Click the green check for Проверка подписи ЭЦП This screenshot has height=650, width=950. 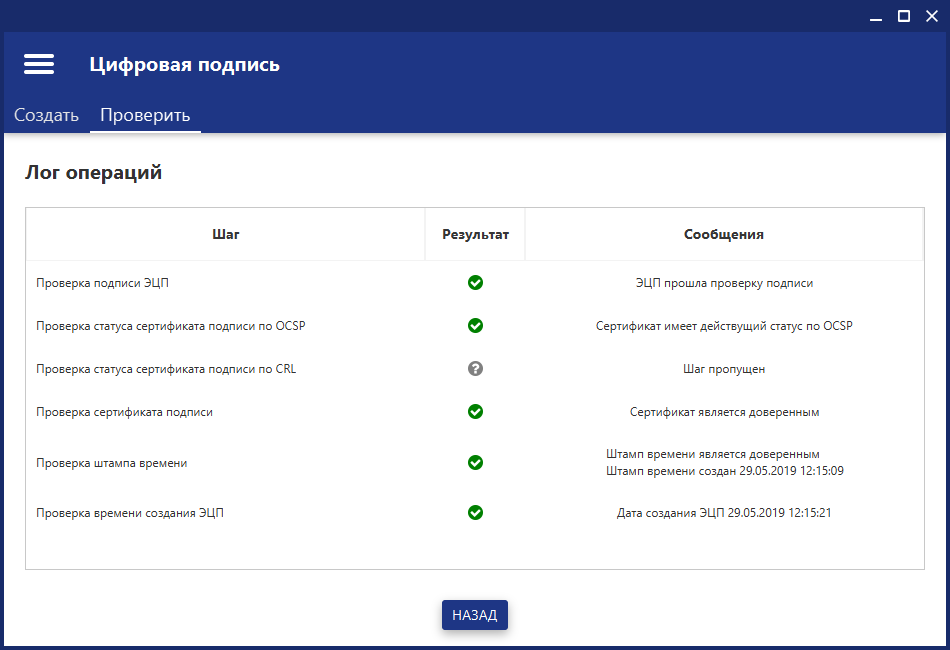475,283
